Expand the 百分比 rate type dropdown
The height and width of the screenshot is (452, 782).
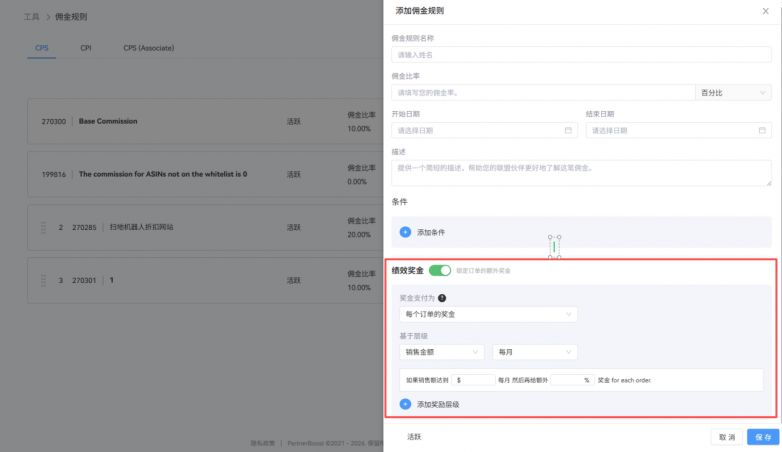click(x=733, y=92)
